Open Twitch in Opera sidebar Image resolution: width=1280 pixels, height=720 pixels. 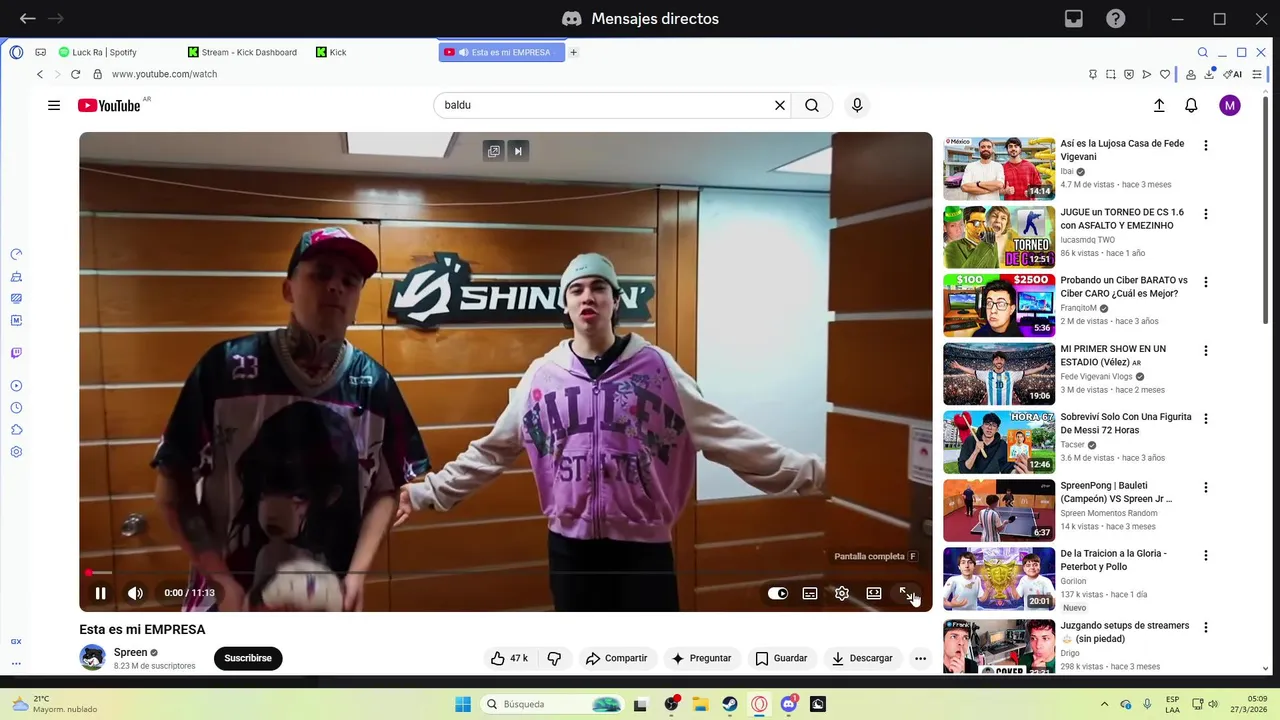click(x=16, y=353)
